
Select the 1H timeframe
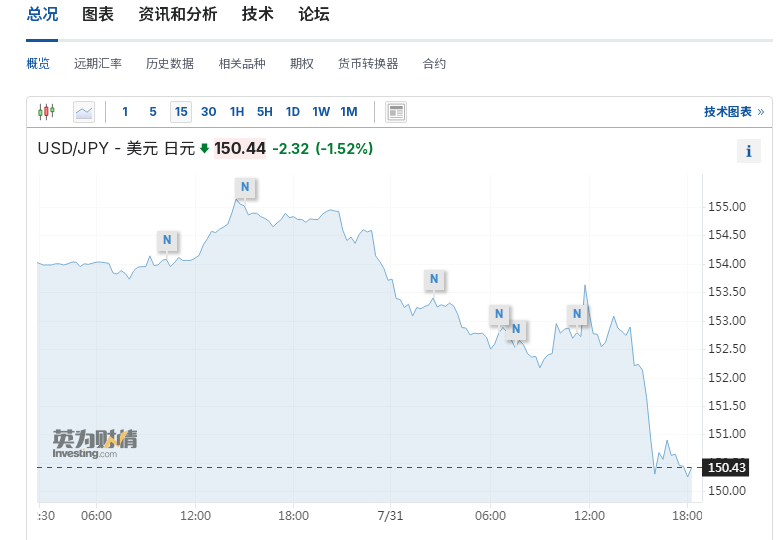point(237,112)
